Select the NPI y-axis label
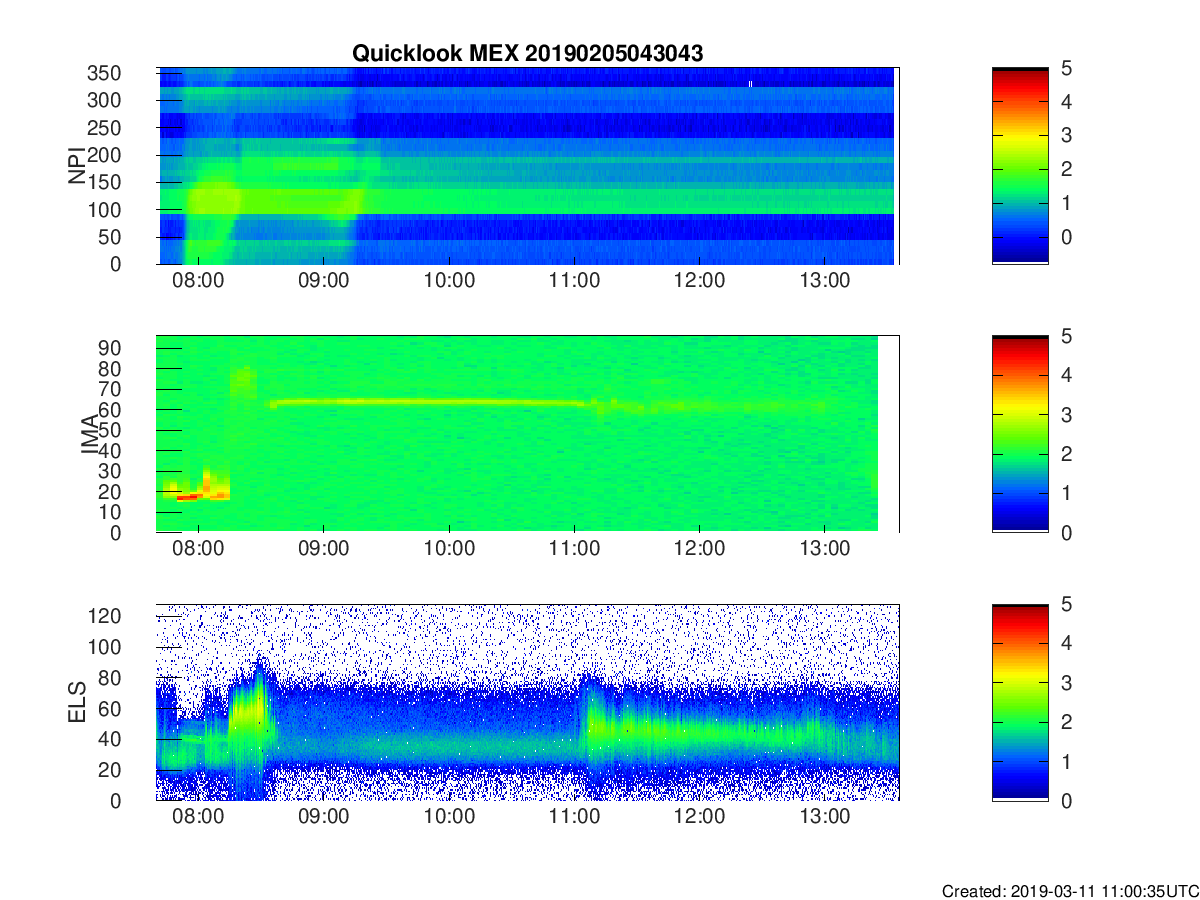The height and width of the screenshot is (900, 1200). [77, 166]
